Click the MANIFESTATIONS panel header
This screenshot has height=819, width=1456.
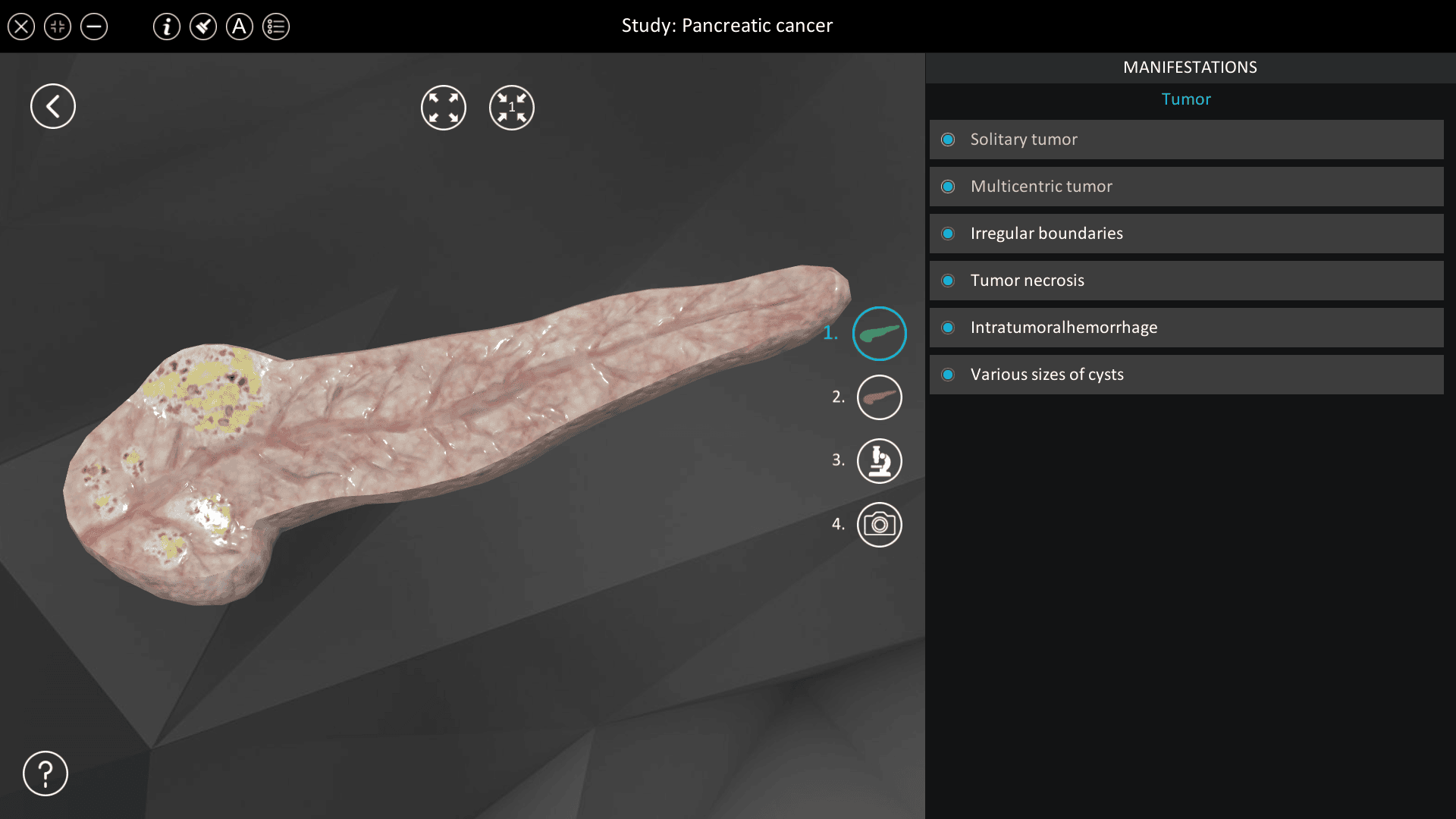point(1190,67)
